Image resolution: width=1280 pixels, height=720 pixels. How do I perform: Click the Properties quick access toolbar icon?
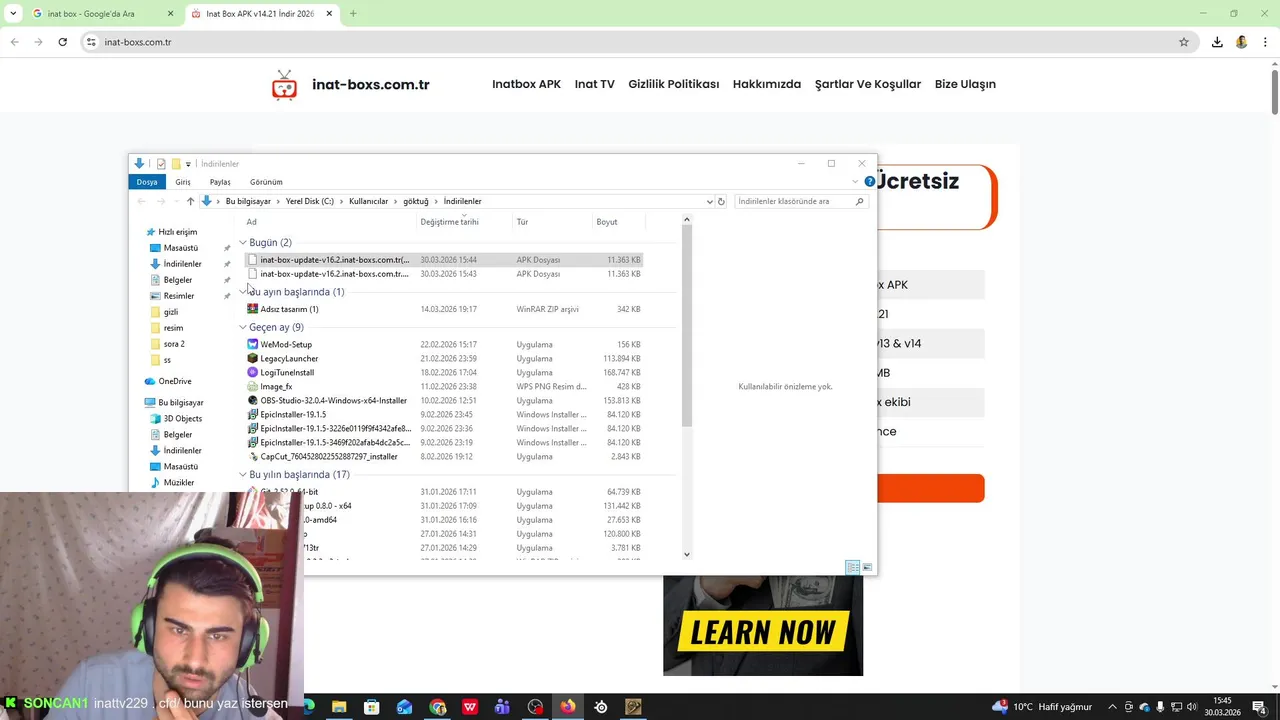pos(161,164)
